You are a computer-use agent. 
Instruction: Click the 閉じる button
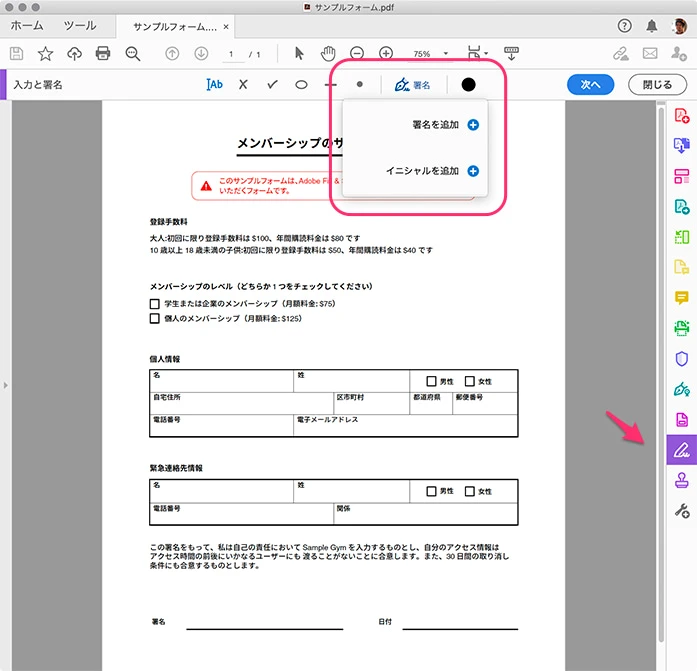coord(657,85)
